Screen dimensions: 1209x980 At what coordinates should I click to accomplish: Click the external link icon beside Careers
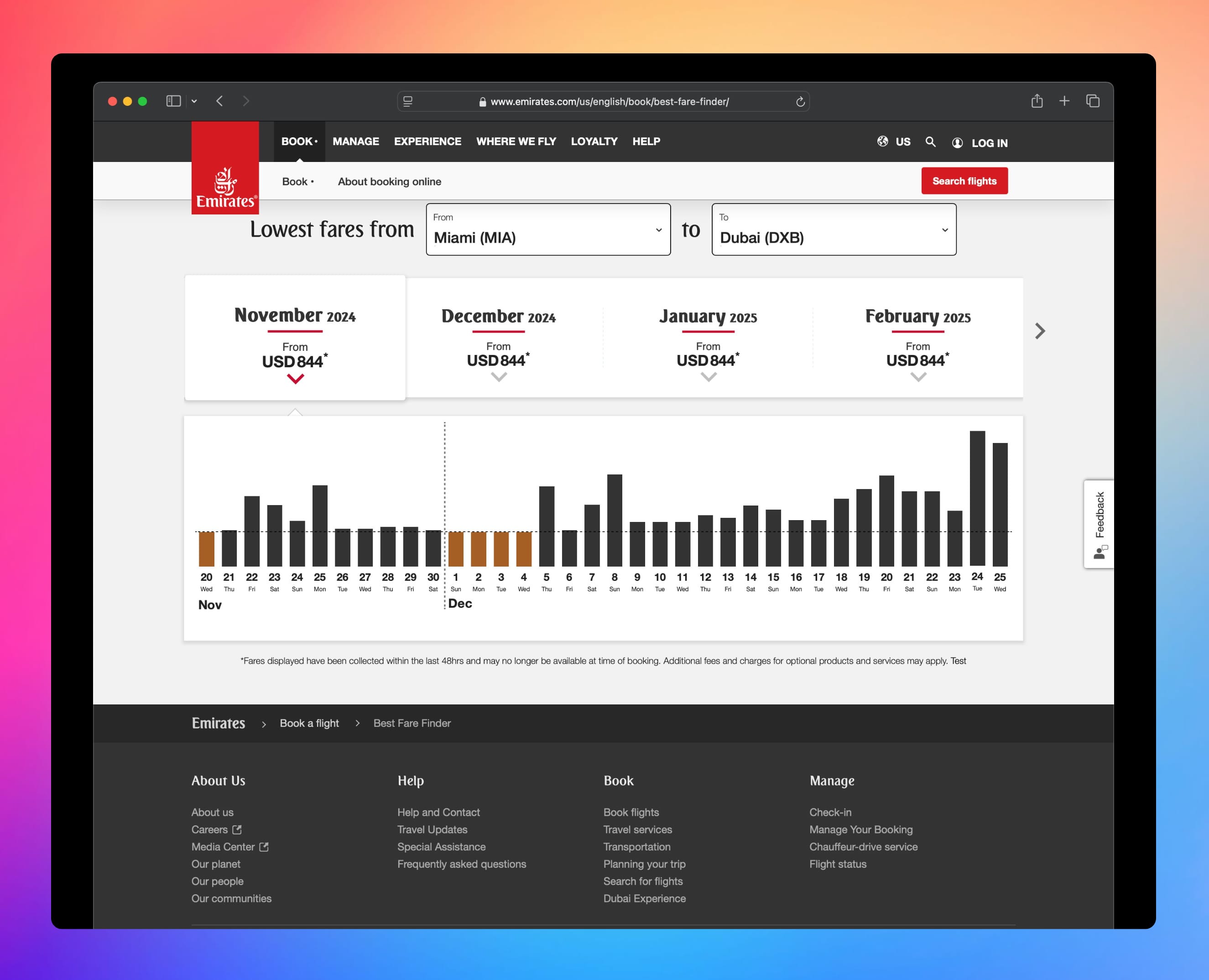point(237,829)
